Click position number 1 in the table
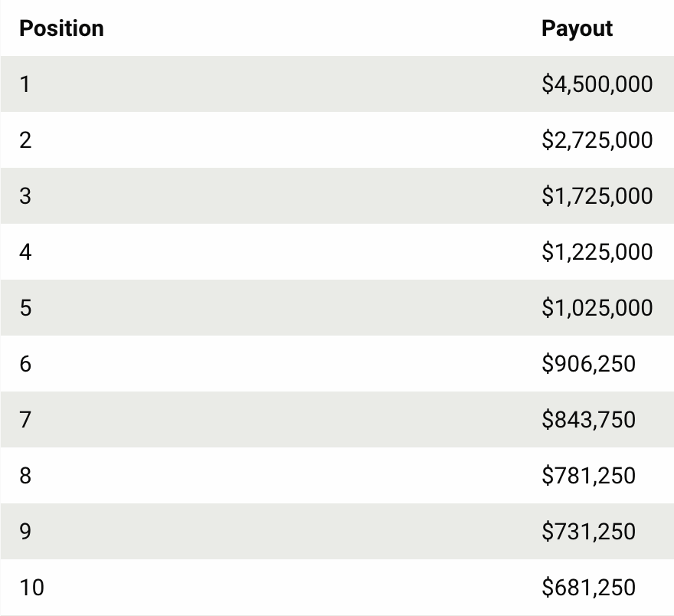This screenshot has width=674, height=616. pos(25,84)
